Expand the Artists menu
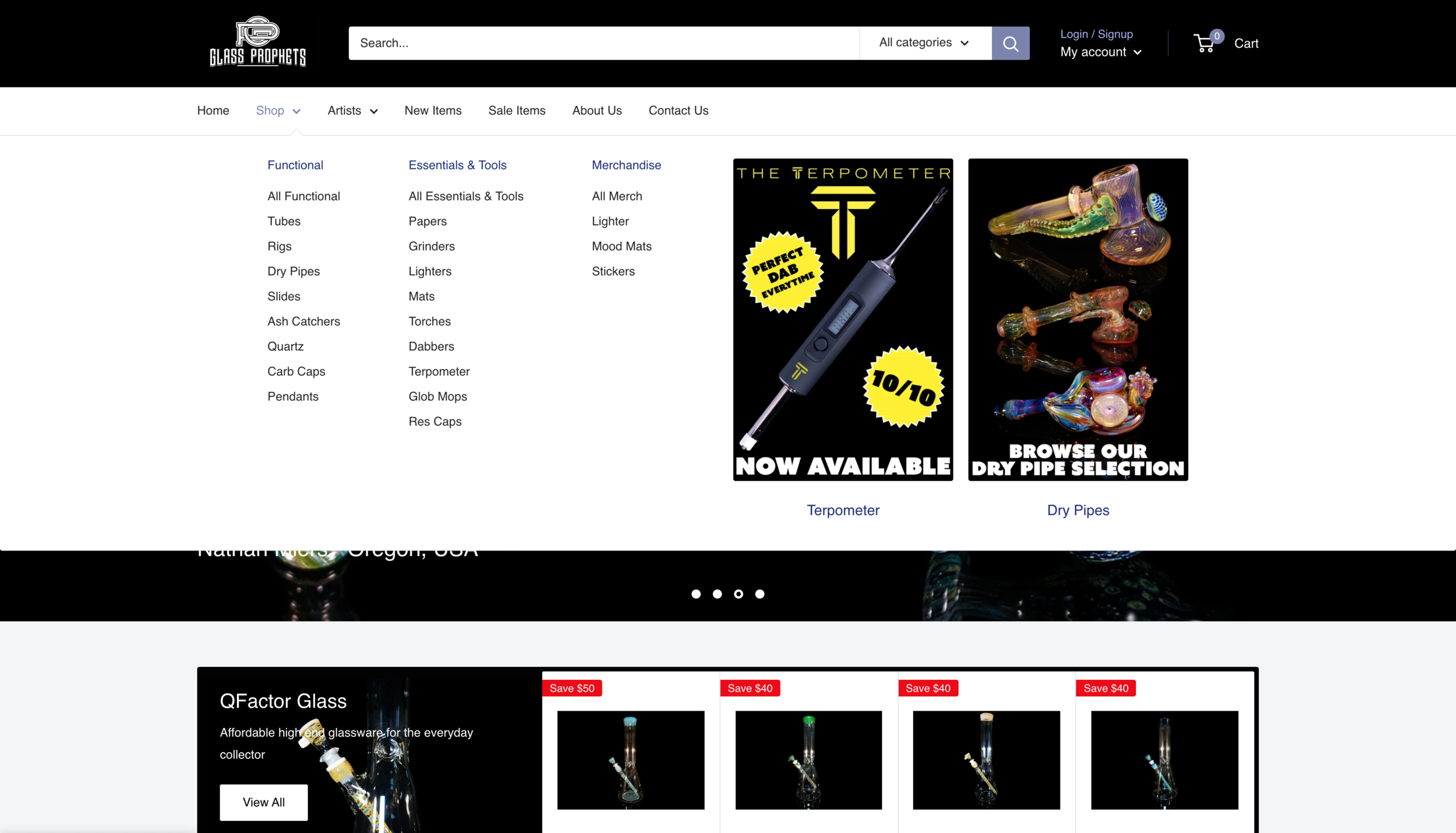Image resolution: width=1456 pixels, height=833 pixels. tap(352, 111)
